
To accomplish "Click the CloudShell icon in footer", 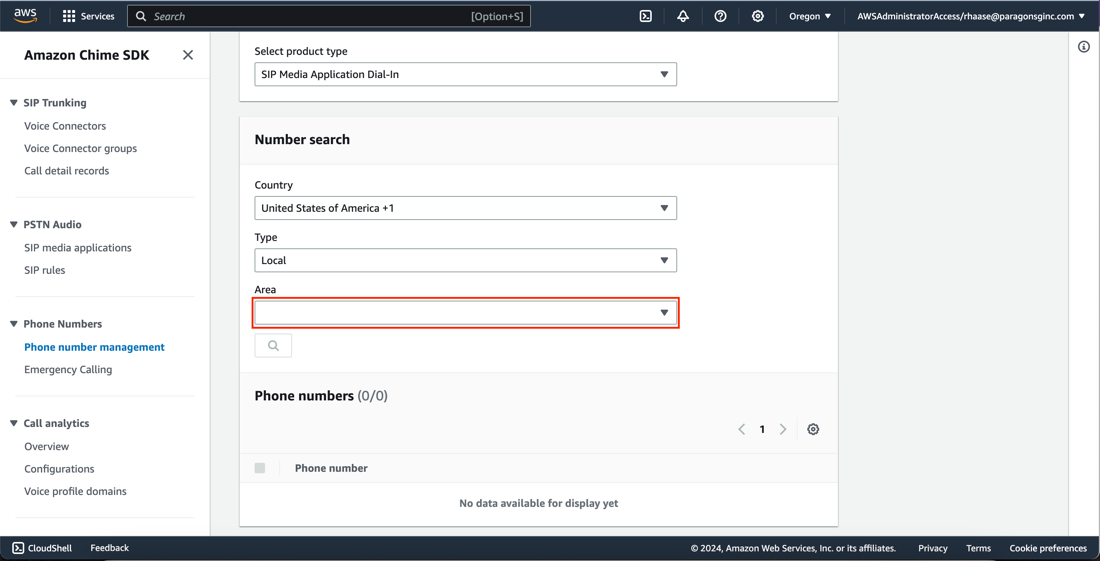I will coord(19,548).
